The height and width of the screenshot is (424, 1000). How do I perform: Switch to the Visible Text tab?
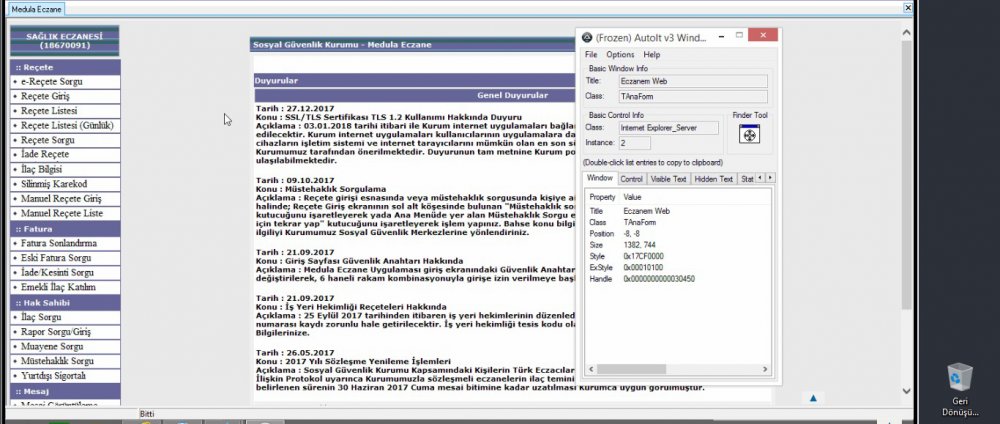click(668, 179)
